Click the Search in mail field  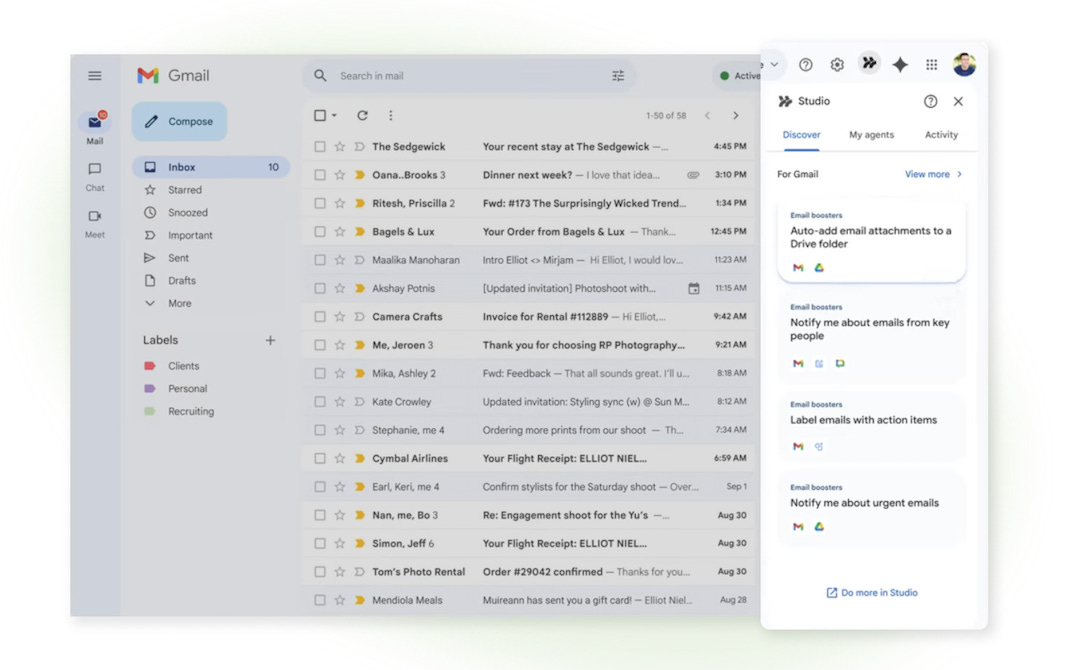coord(469,76)
